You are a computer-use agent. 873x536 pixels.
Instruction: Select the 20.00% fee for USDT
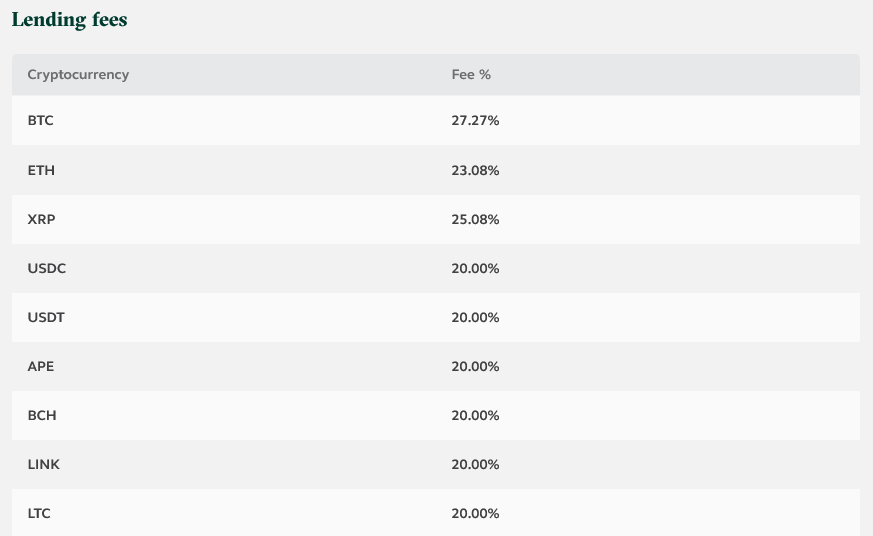(x=475, y=317)
